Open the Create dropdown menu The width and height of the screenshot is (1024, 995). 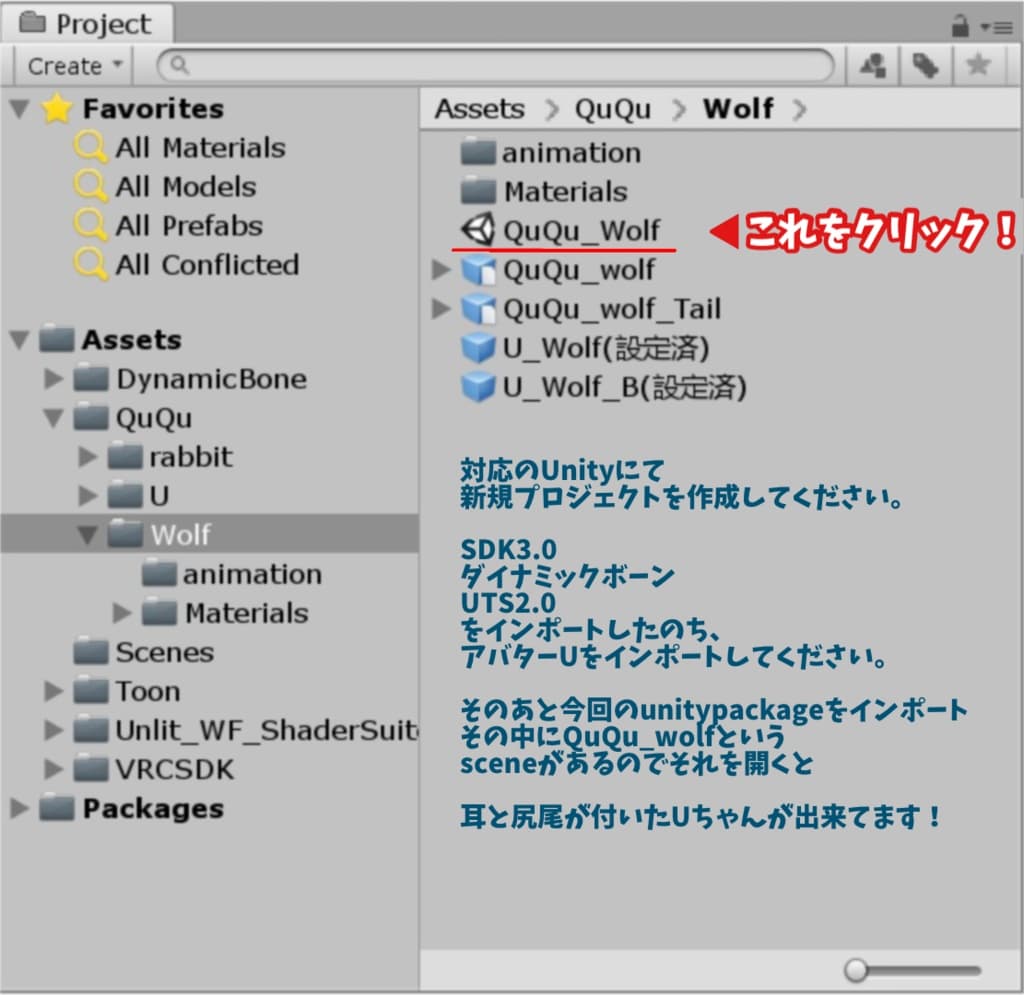[74, 66]
